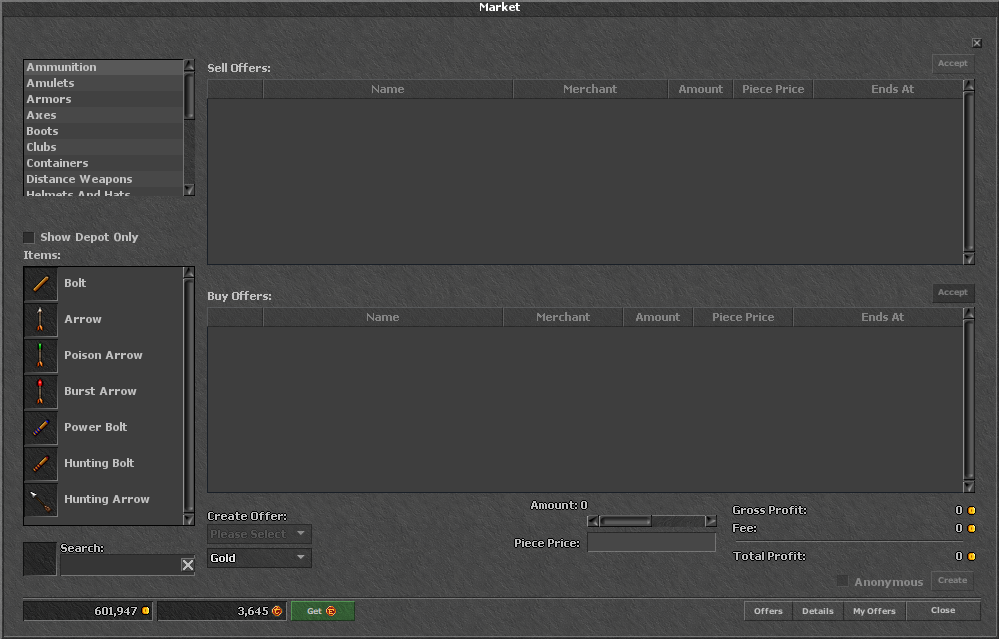Choose the Poison Arrow icon
This screenshot has width=999, height=639.
pos(41,355)
